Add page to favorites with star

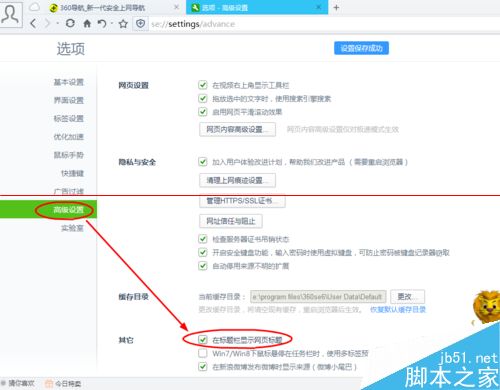(123, 24)
